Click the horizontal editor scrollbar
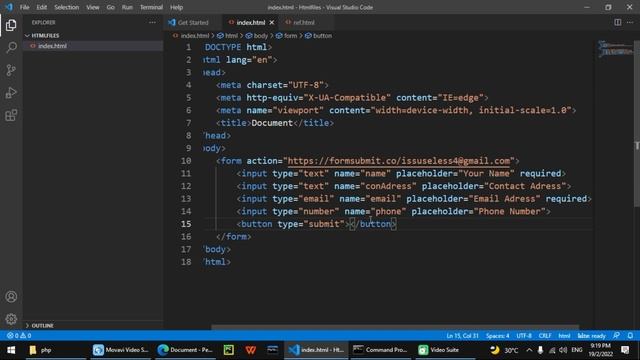 pyautogui.click(x=395, y=327)
